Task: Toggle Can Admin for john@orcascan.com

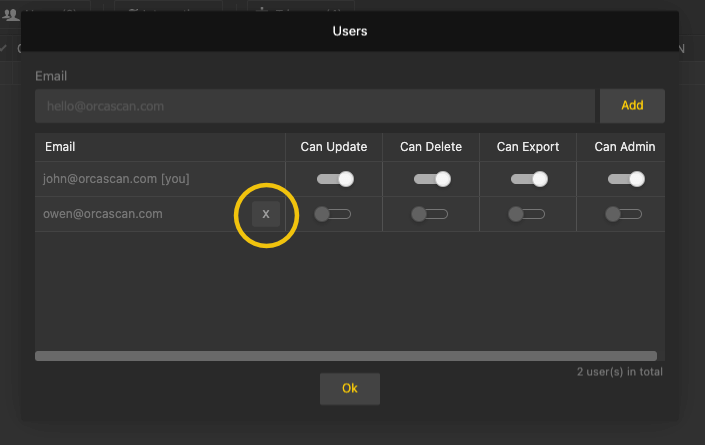Action: click(625, 179)
